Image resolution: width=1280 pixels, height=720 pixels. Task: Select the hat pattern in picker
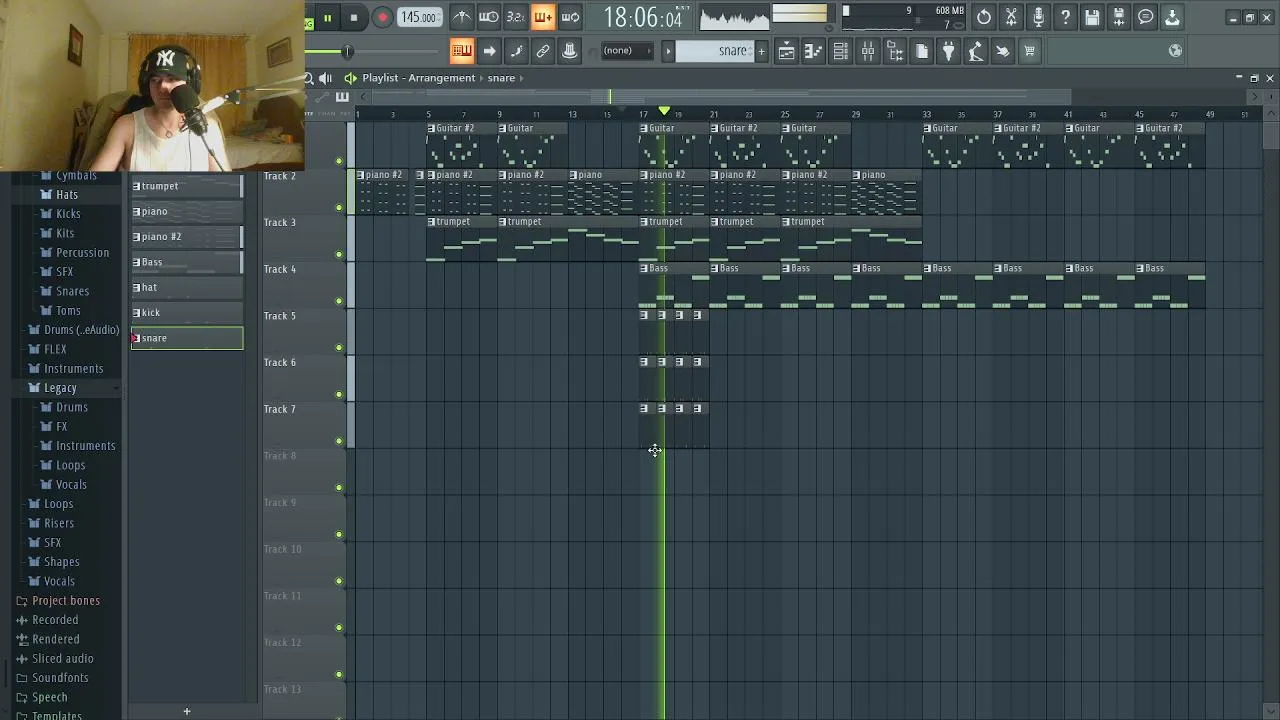tap(187, 288)
